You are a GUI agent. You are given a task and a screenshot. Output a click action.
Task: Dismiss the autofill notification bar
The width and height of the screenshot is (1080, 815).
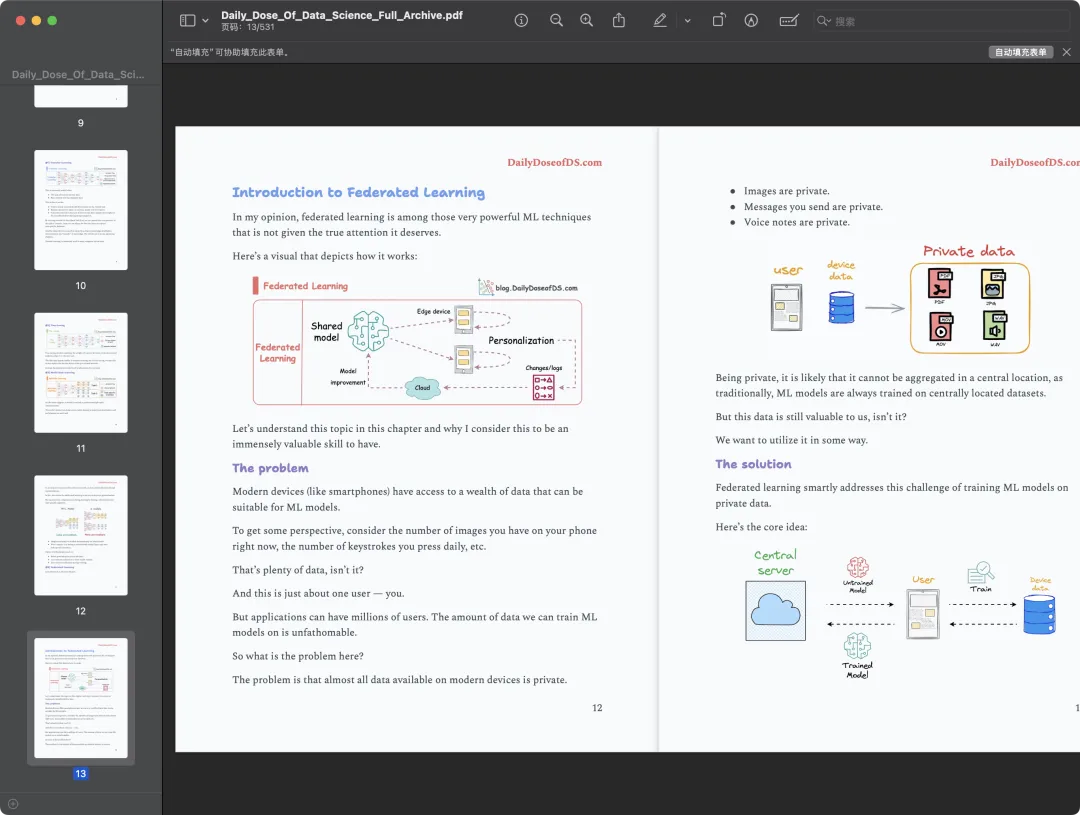(x=1066, y=52)
